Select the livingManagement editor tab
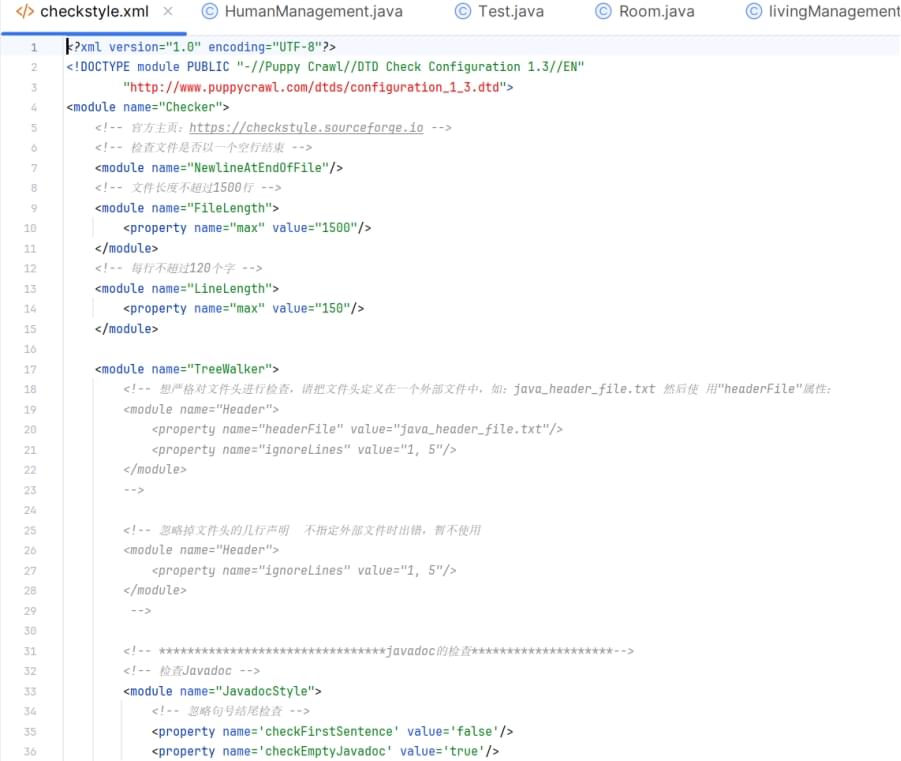This screenshot has width=901, height=761. (832, 12)
